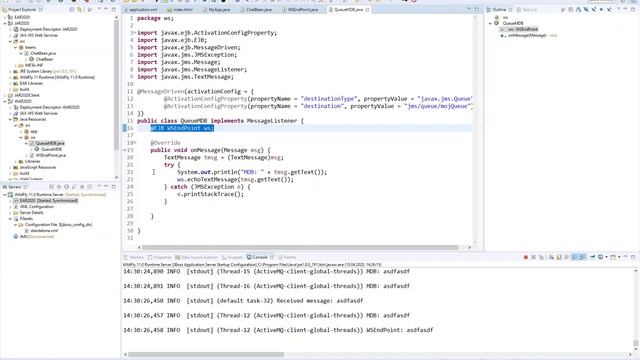Click the console horizontal scrollbar
Viewport: 640px width, 360px height.
click(x=206, y=354)
